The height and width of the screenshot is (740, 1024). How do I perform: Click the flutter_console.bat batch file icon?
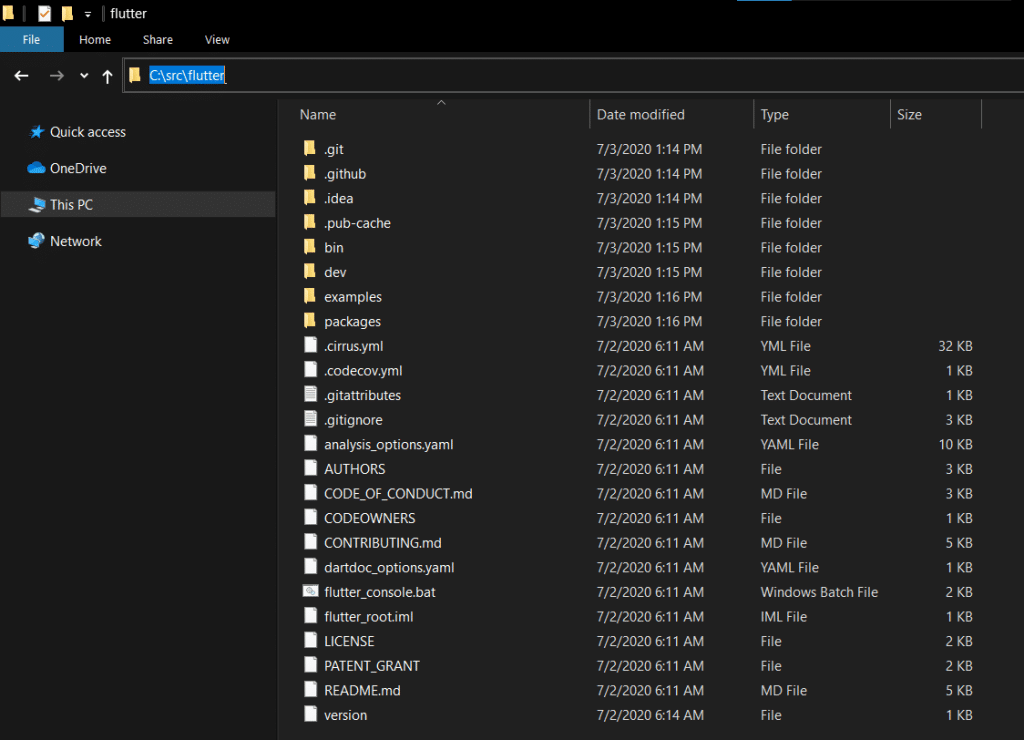tap(310, 591)
